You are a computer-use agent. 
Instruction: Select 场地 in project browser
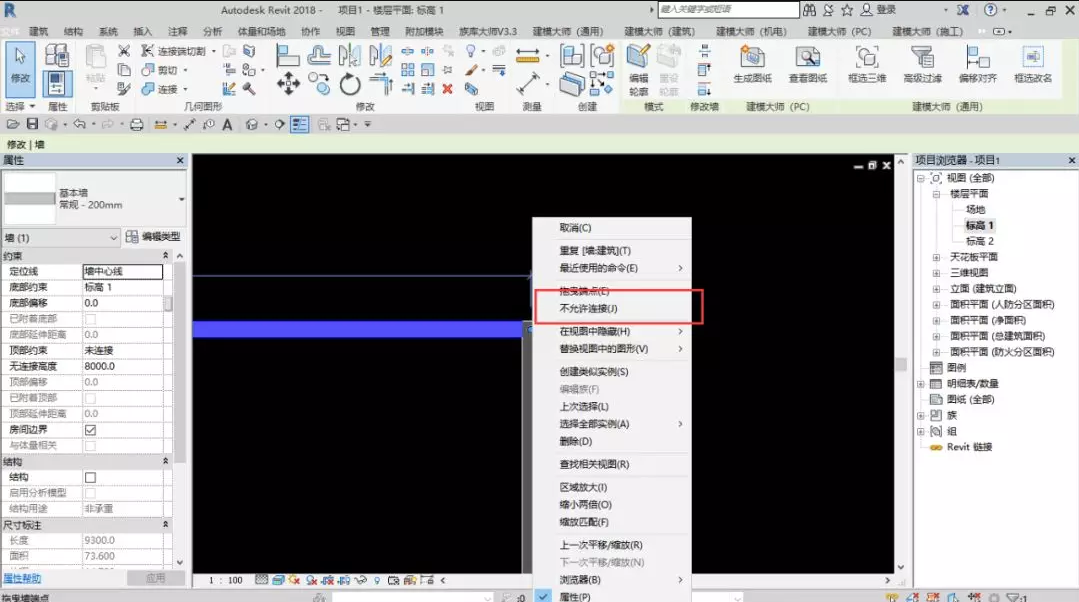(x=975, y=210)
